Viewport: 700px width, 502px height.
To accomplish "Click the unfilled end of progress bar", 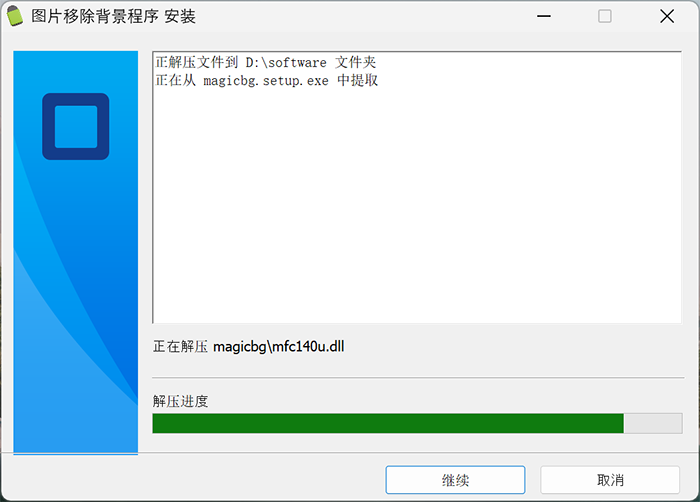I will tap(653, 423).
